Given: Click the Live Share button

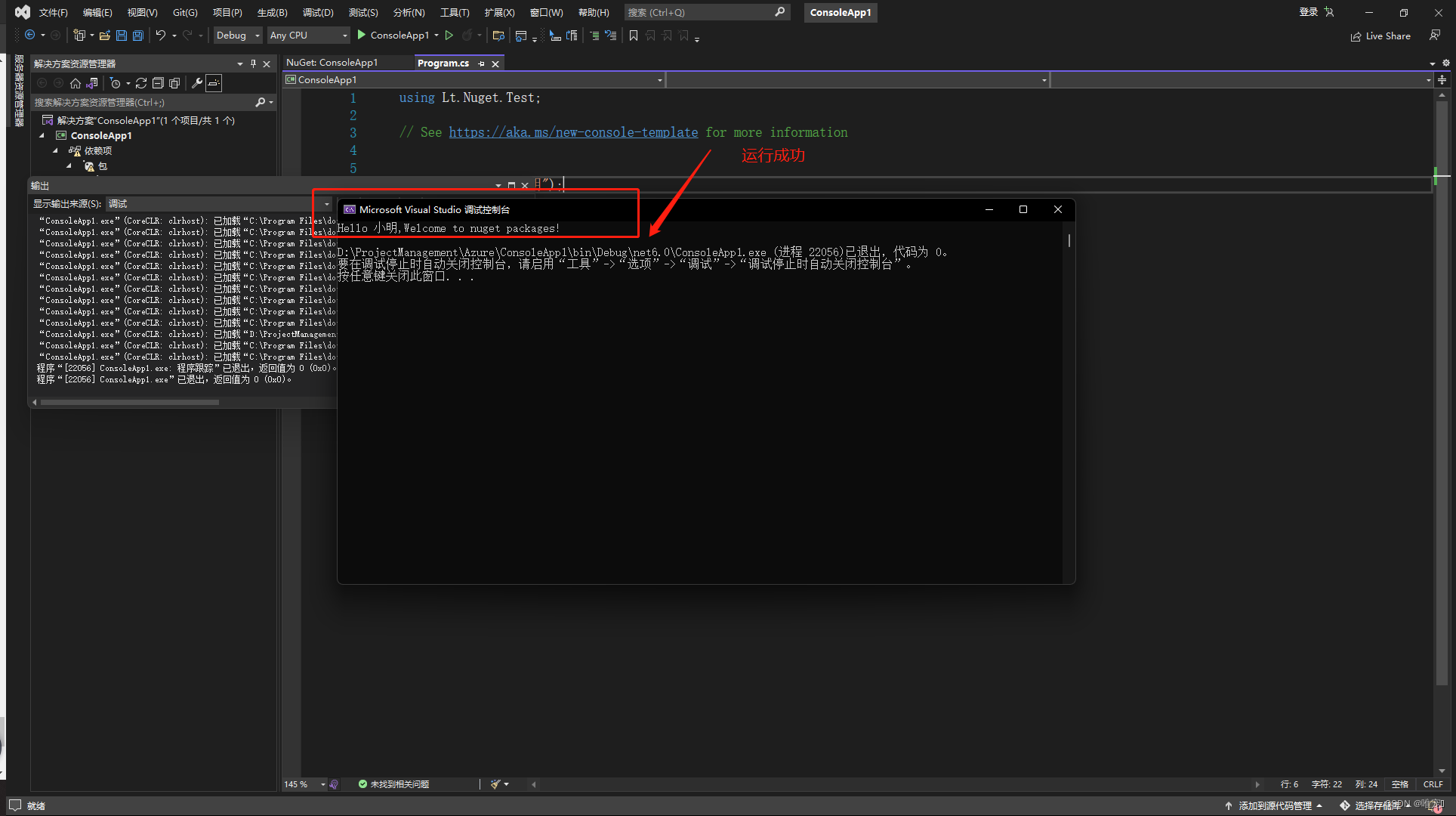Looking at the screenshot, I should (x=1380, y=36).
